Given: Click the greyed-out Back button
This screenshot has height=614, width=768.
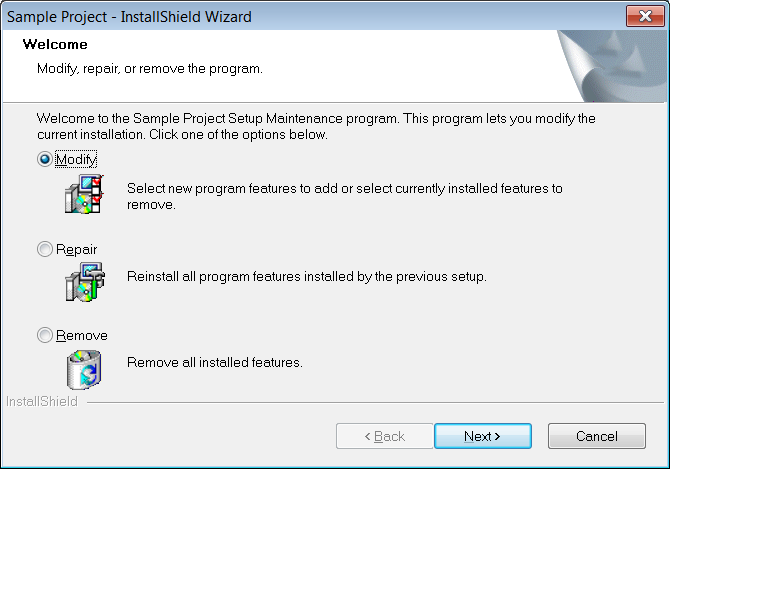Looking at the screenshot, I should click(x=384, y=436).
